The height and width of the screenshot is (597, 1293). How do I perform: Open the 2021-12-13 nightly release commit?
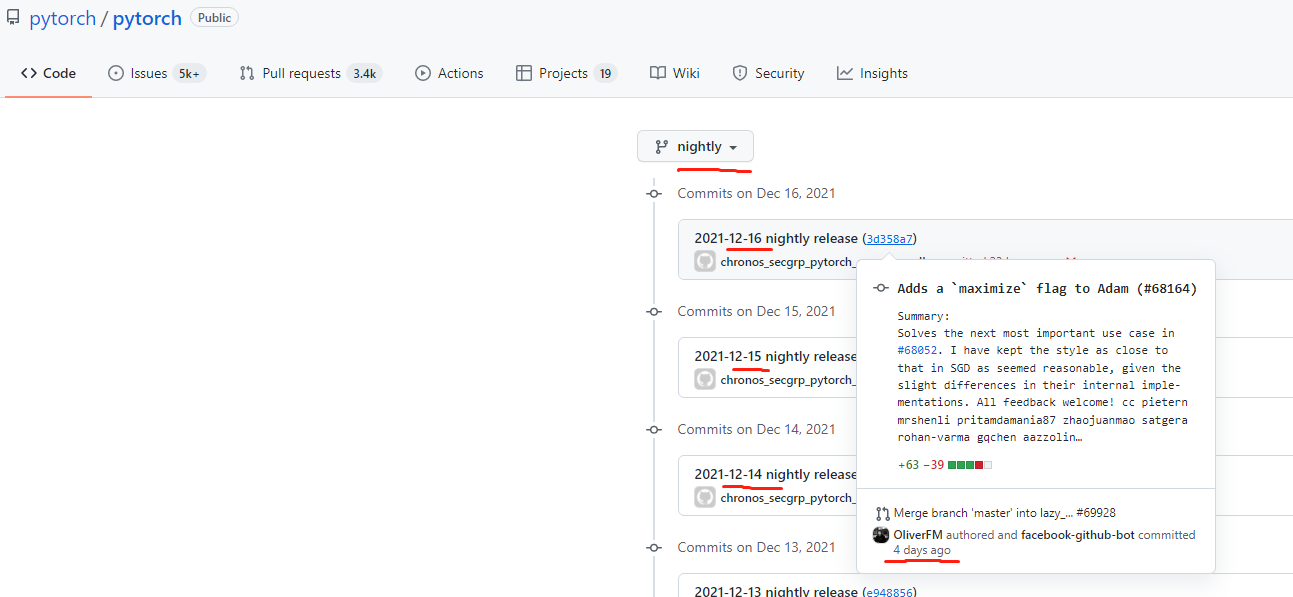776,592
